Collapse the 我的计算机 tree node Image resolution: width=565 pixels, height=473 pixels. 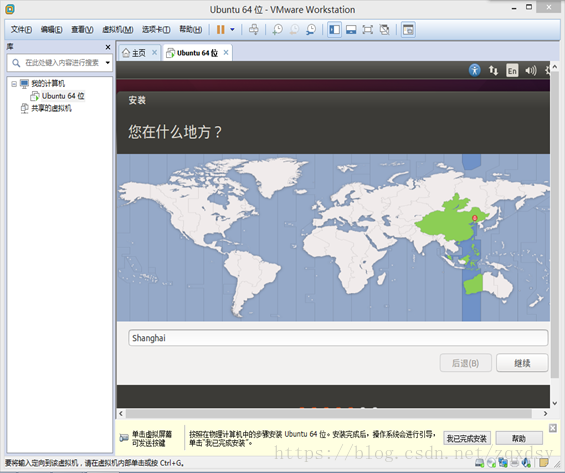coord(14,84)
